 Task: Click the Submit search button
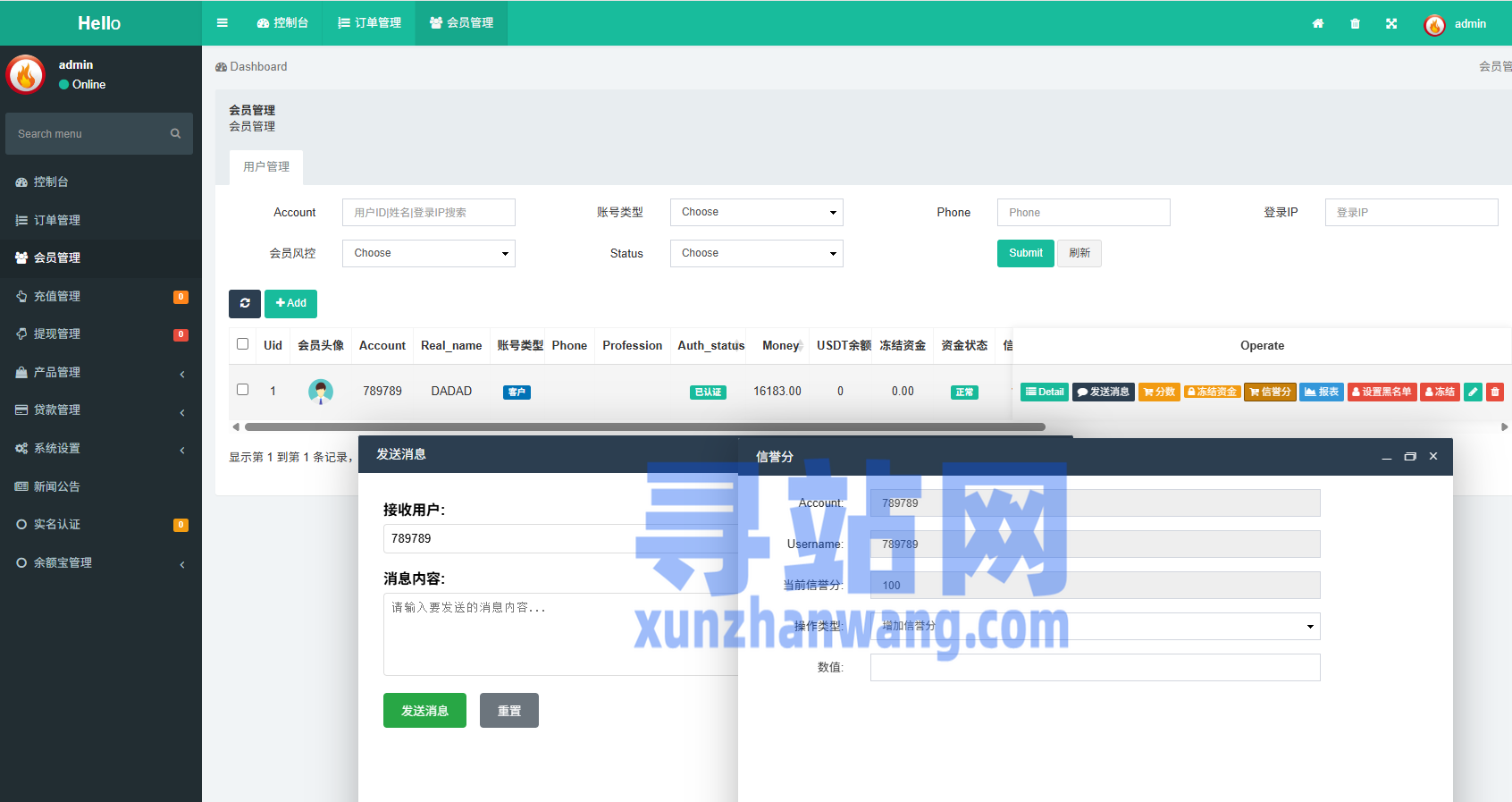coord(1026,253)
